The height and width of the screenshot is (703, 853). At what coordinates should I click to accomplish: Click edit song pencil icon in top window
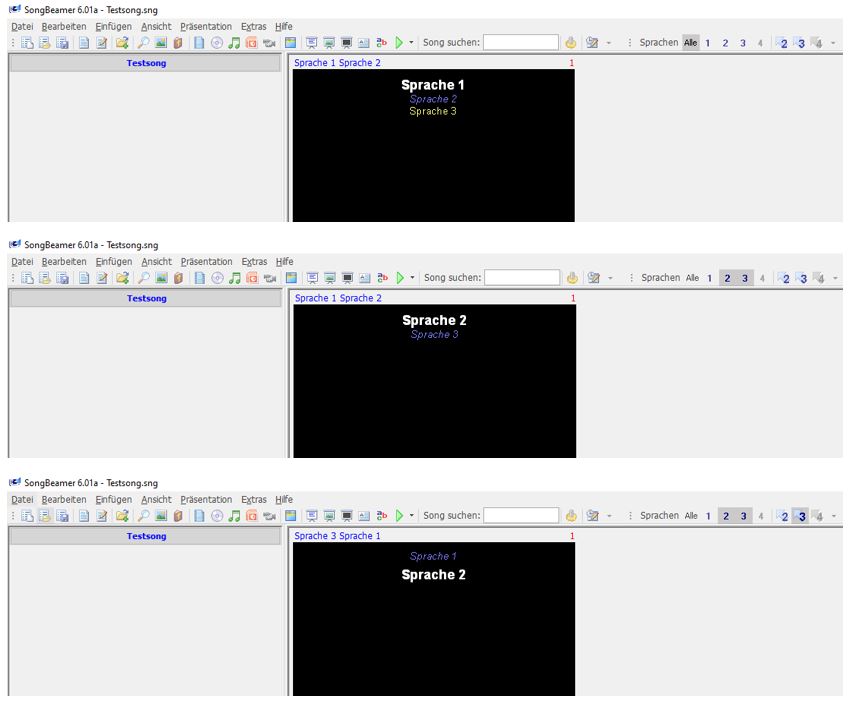click(102, 42)
